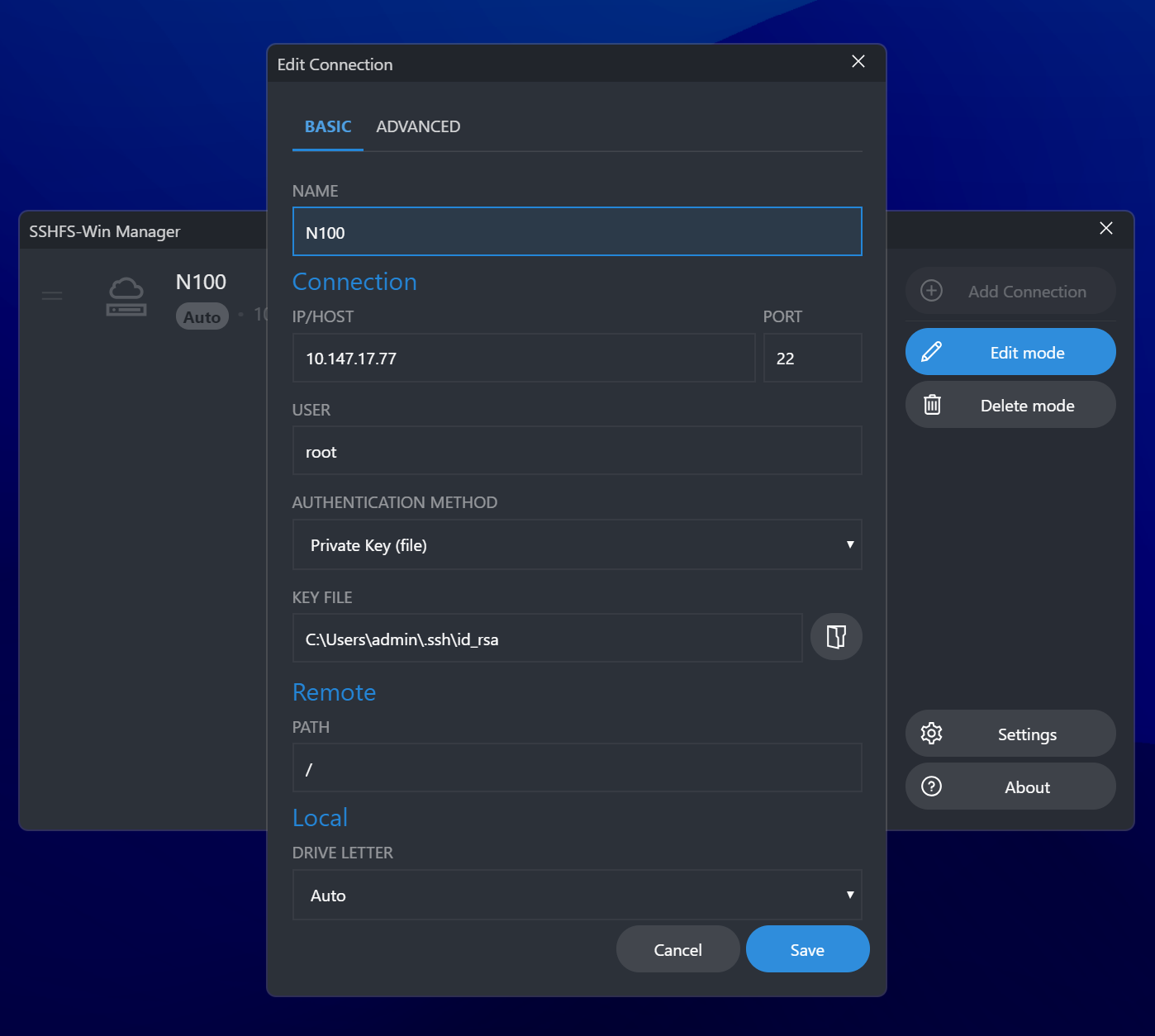This screenshot has height=1036, width=1155.
Task: Click into the PORT field
Action: pyautogui.click(x=812, y=358)
